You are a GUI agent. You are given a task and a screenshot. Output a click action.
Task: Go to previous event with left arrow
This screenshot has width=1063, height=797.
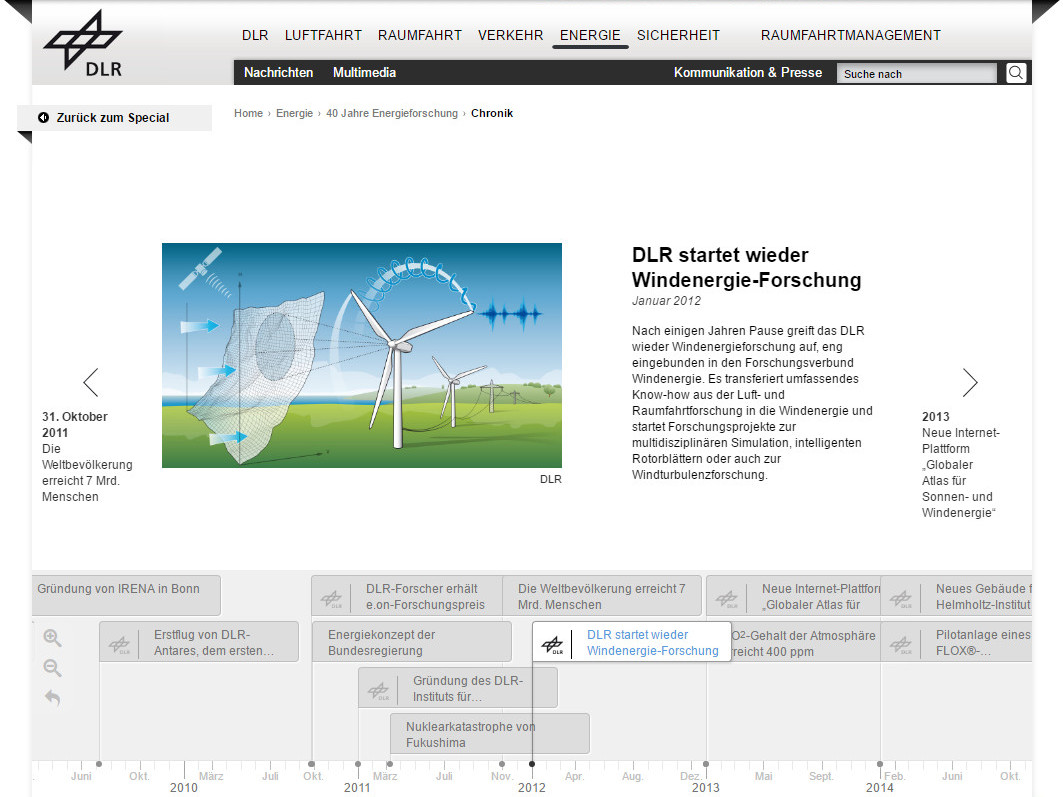pyautogui.click(x=91, y=382)
